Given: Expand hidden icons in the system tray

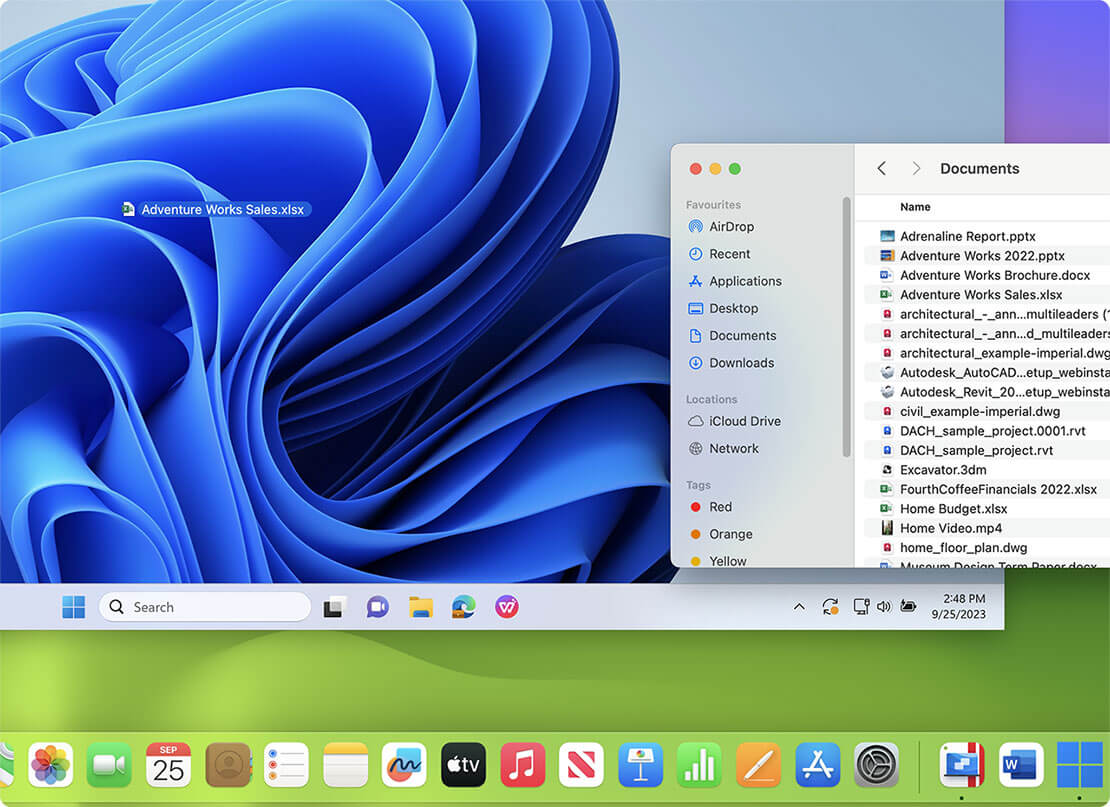Looking at the screenshot, I should tap(798, 607).
